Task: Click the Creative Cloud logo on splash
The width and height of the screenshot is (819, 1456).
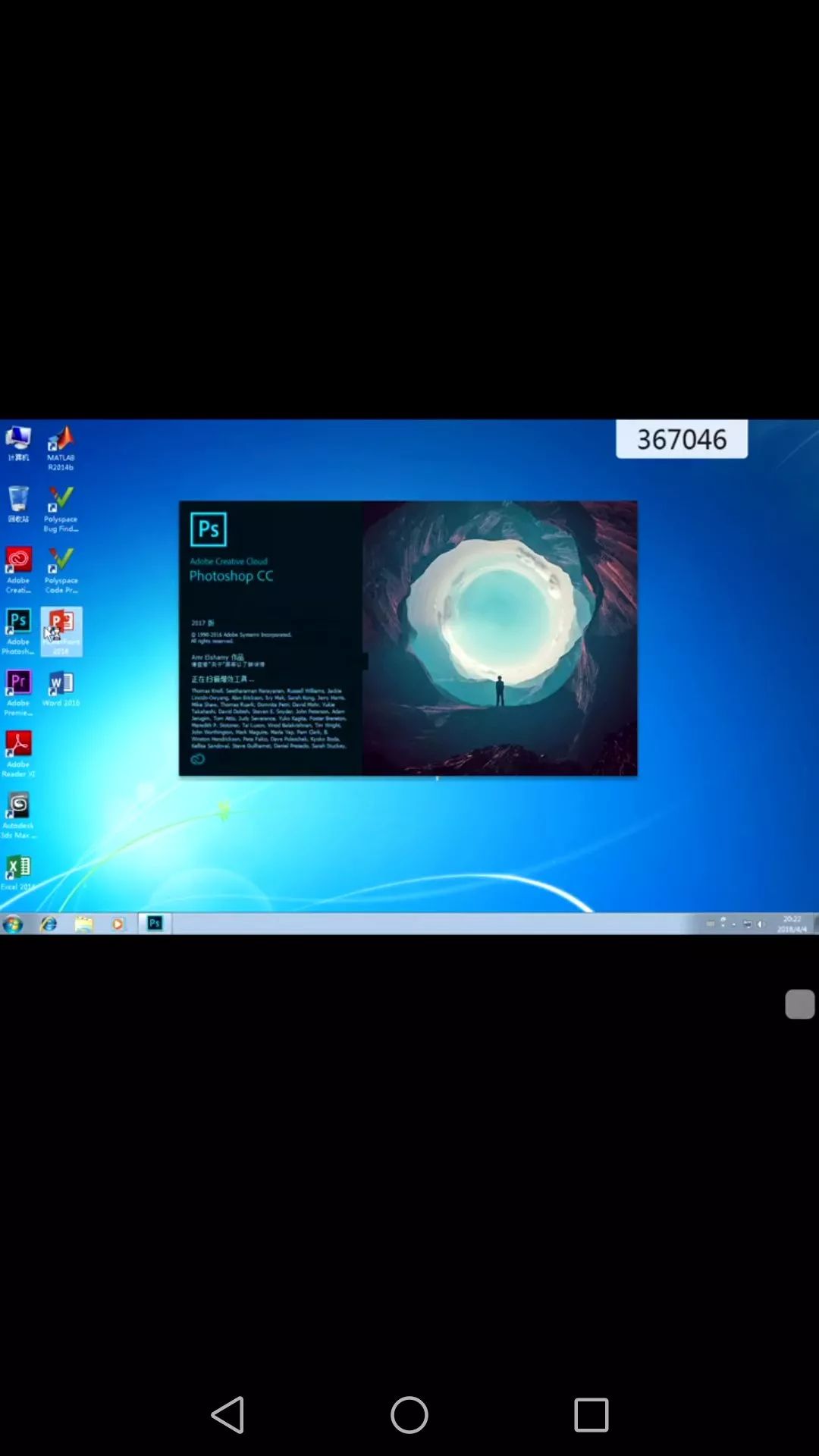Action: click(198, 759)
